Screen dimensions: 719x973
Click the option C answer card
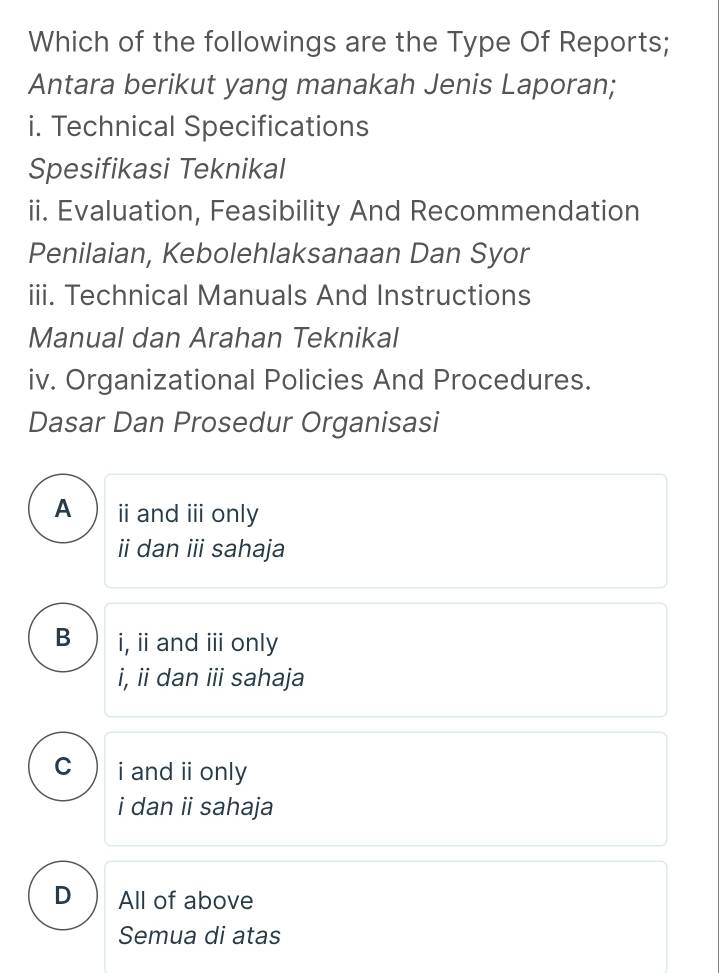tap(385, 788)
